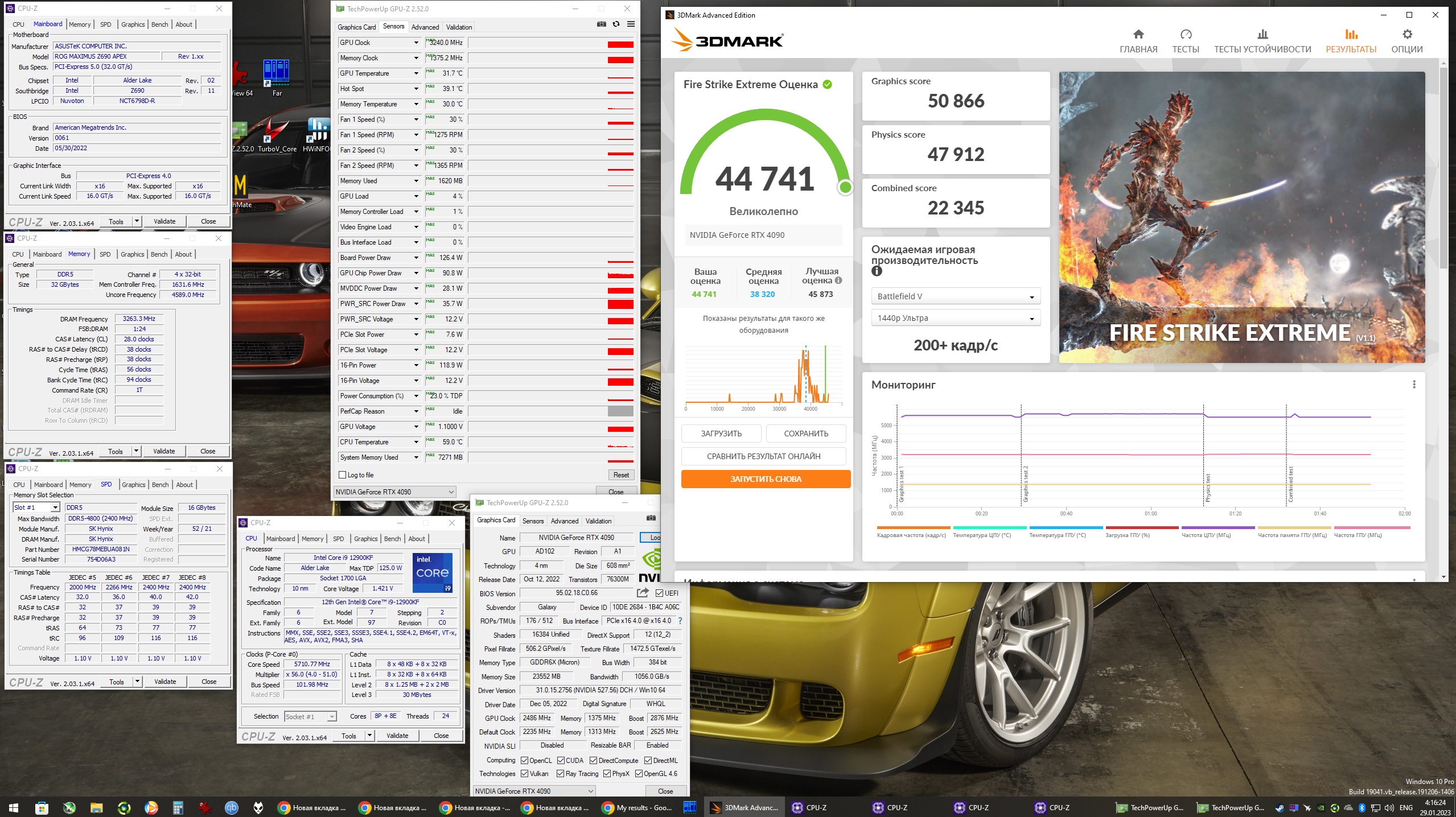Open Microsoft Store from taskbar
The width and height of the screenshot is (1456, 817).
click(41, 807)
